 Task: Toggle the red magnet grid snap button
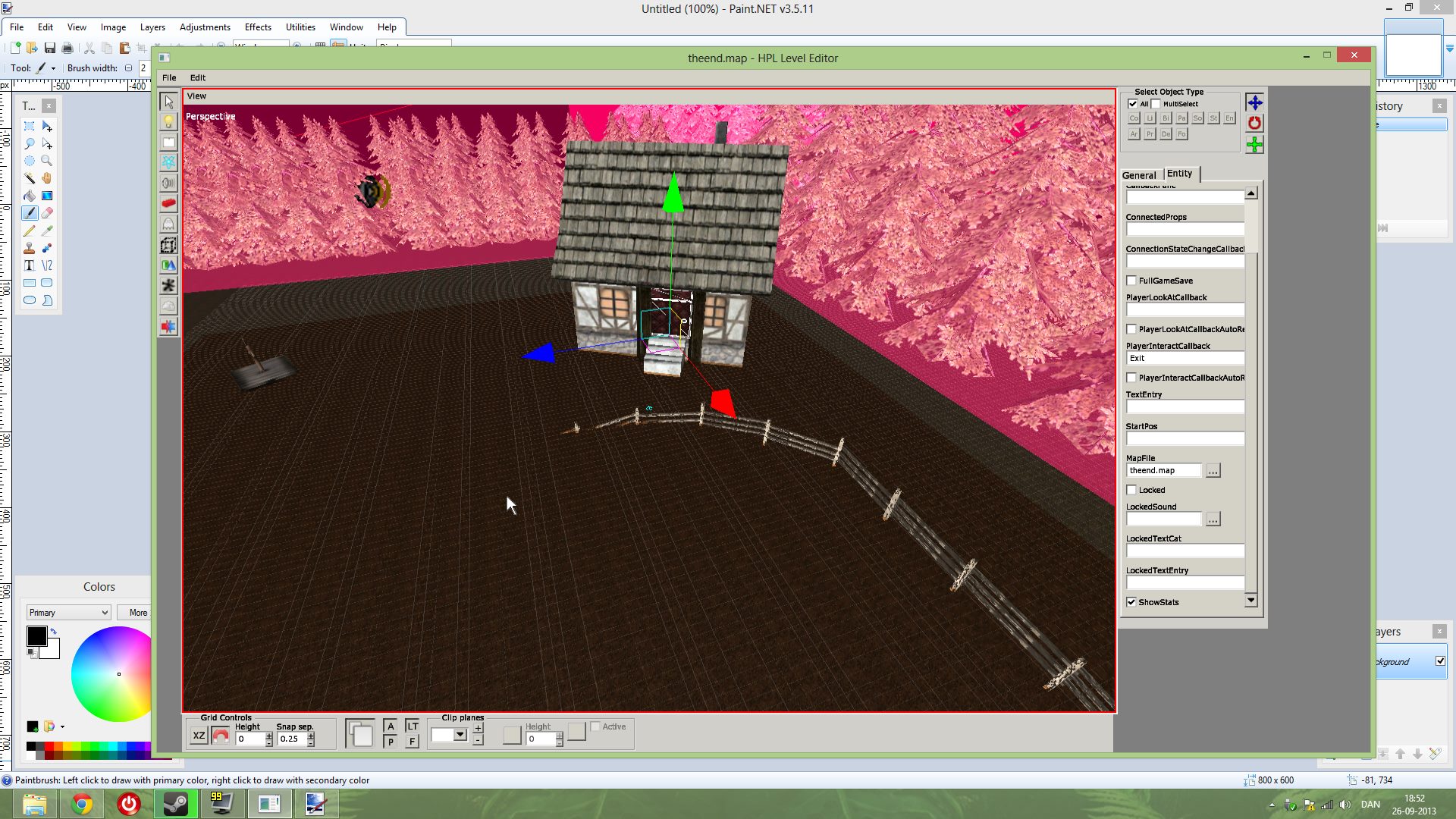[x=220, y=736]
